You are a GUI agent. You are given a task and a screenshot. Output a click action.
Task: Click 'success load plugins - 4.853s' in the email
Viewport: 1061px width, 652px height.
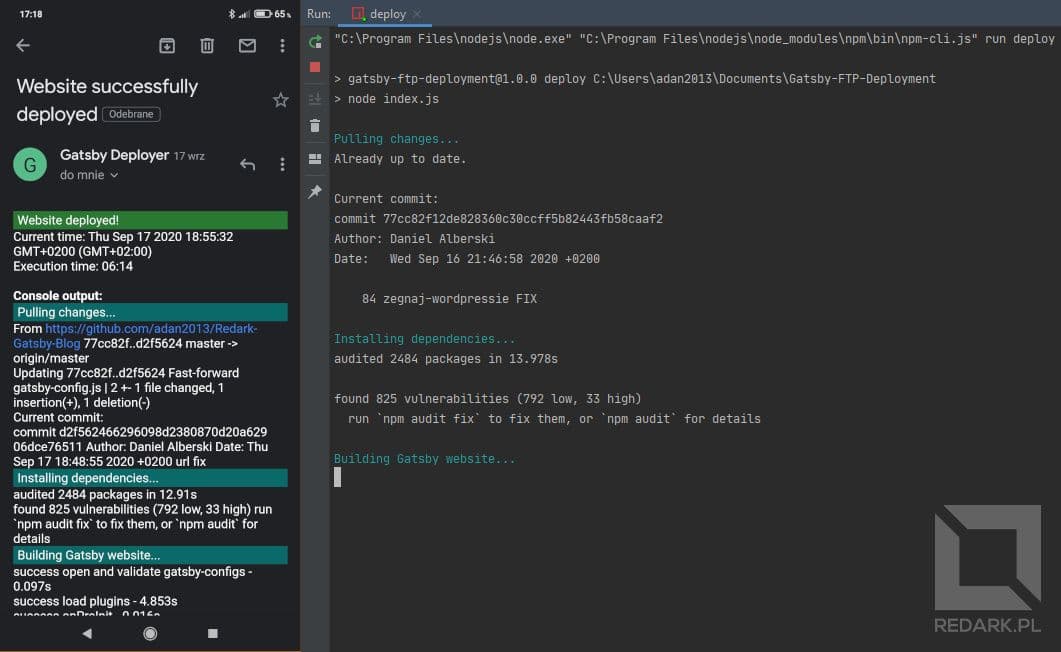pyautogui.click(x=95, y=601)
